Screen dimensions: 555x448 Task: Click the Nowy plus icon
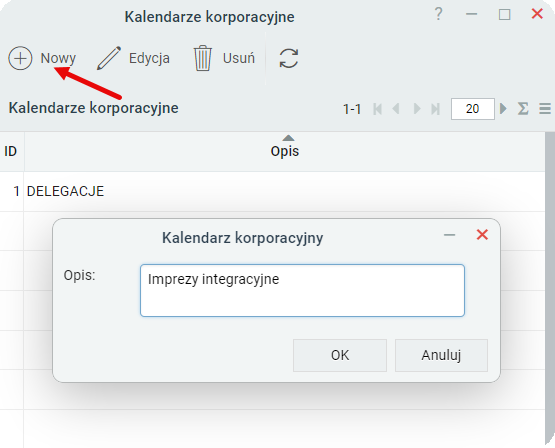pos(21,58)
